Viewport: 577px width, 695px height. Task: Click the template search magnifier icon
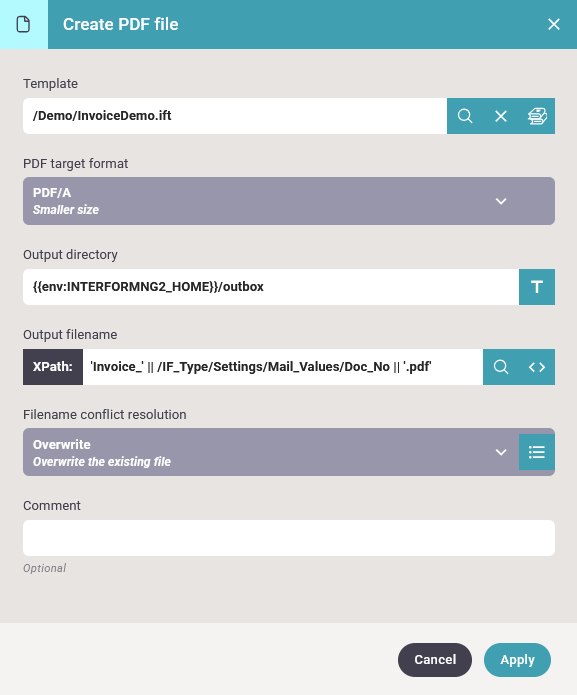pyautogui.click(x=465, y=116)
